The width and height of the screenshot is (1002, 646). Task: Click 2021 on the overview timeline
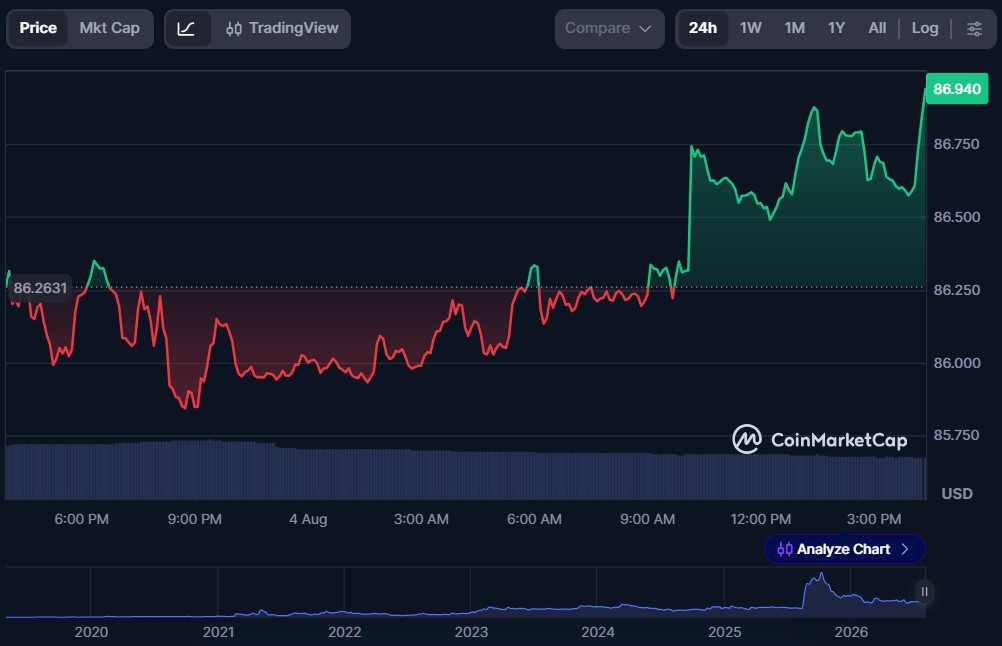coord(218,632)
